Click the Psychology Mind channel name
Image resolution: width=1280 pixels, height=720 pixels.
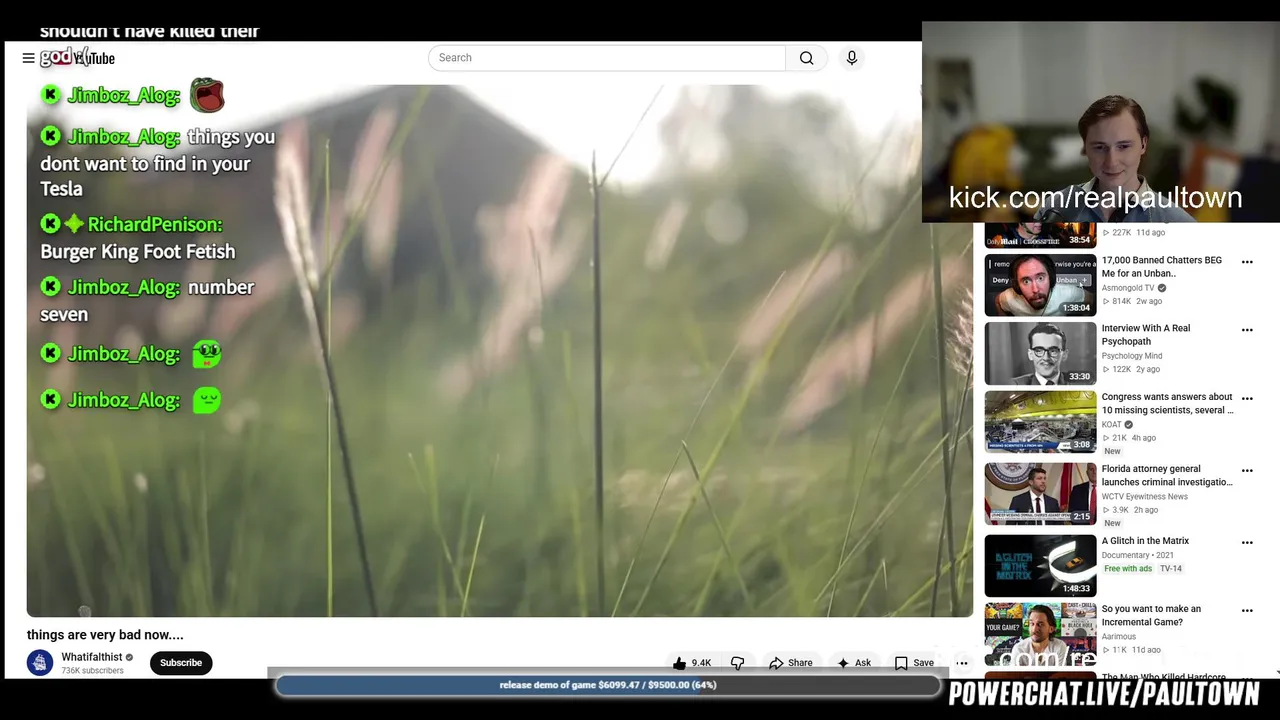(x=1132, y=356)
